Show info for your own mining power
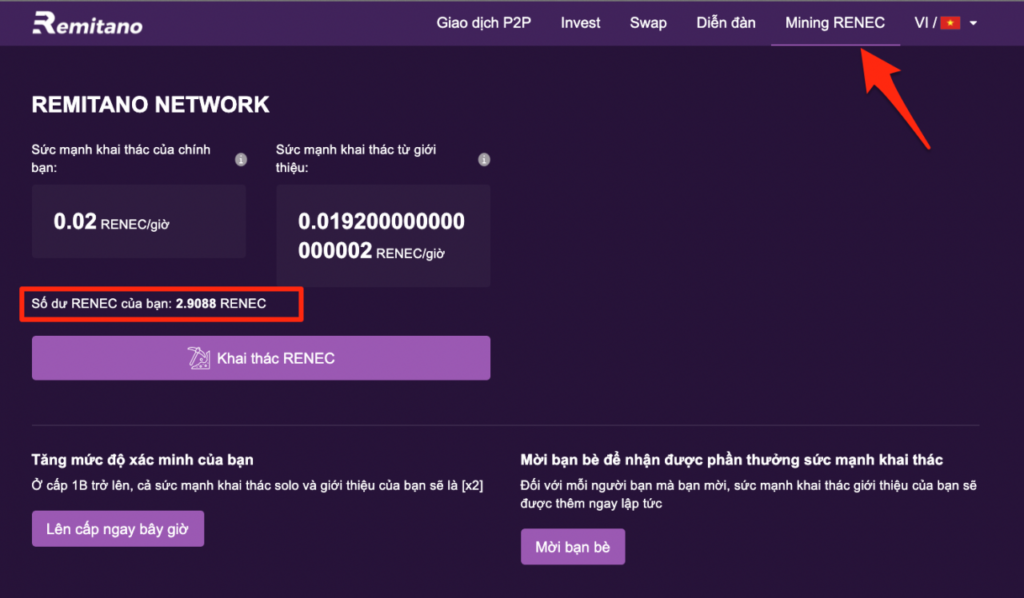Viewport: 1024px width, 598px height. tap(241, 159)
